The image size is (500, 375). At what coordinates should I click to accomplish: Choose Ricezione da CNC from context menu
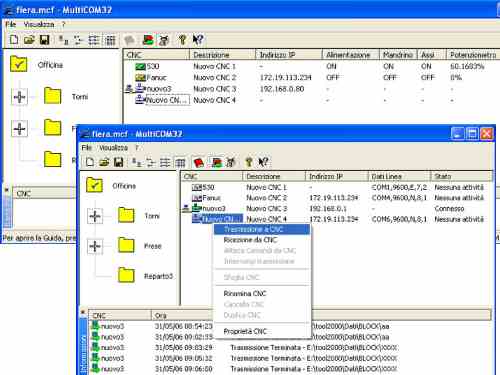point(262,240)
